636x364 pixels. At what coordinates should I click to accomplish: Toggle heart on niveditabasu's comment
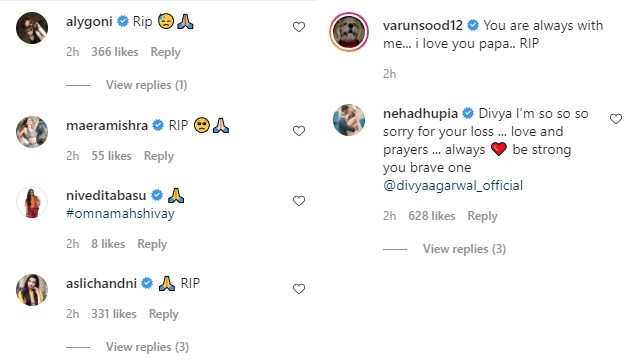(299, 201)
